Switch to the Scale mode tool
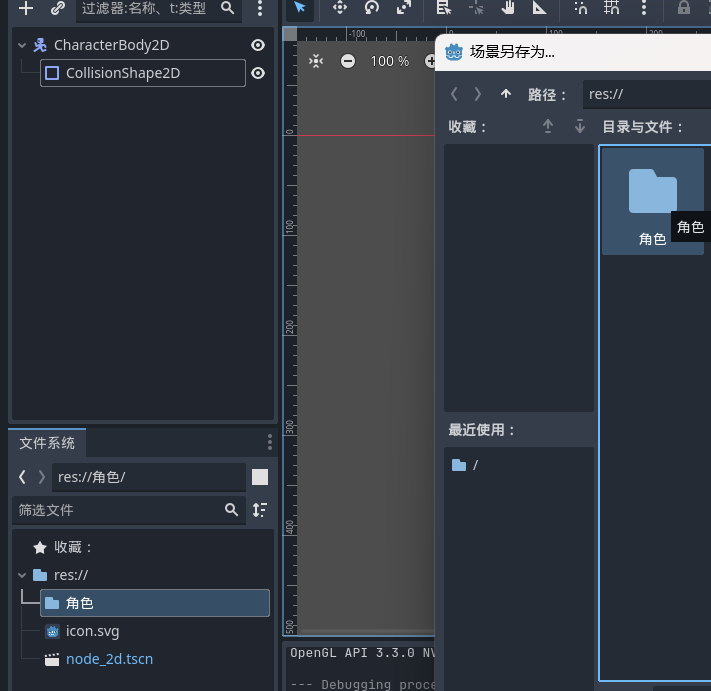The height and width of the screenshot is (691, 711). coord(403,8)
